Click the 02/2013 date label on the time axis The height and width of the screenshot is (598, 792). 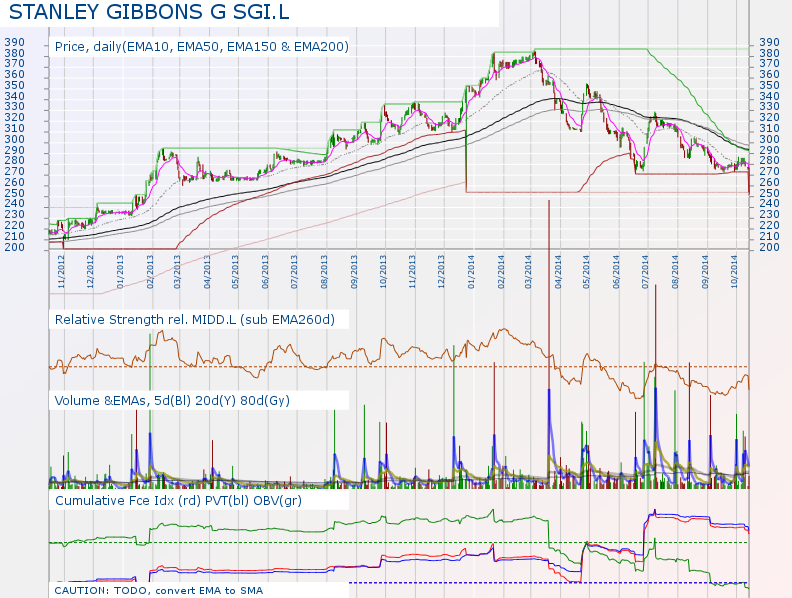pyautogui.click(x=150, y=272)
